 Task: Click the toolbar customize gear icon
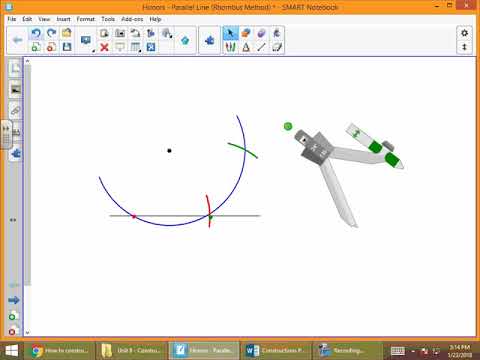click(x=464, y=33)
